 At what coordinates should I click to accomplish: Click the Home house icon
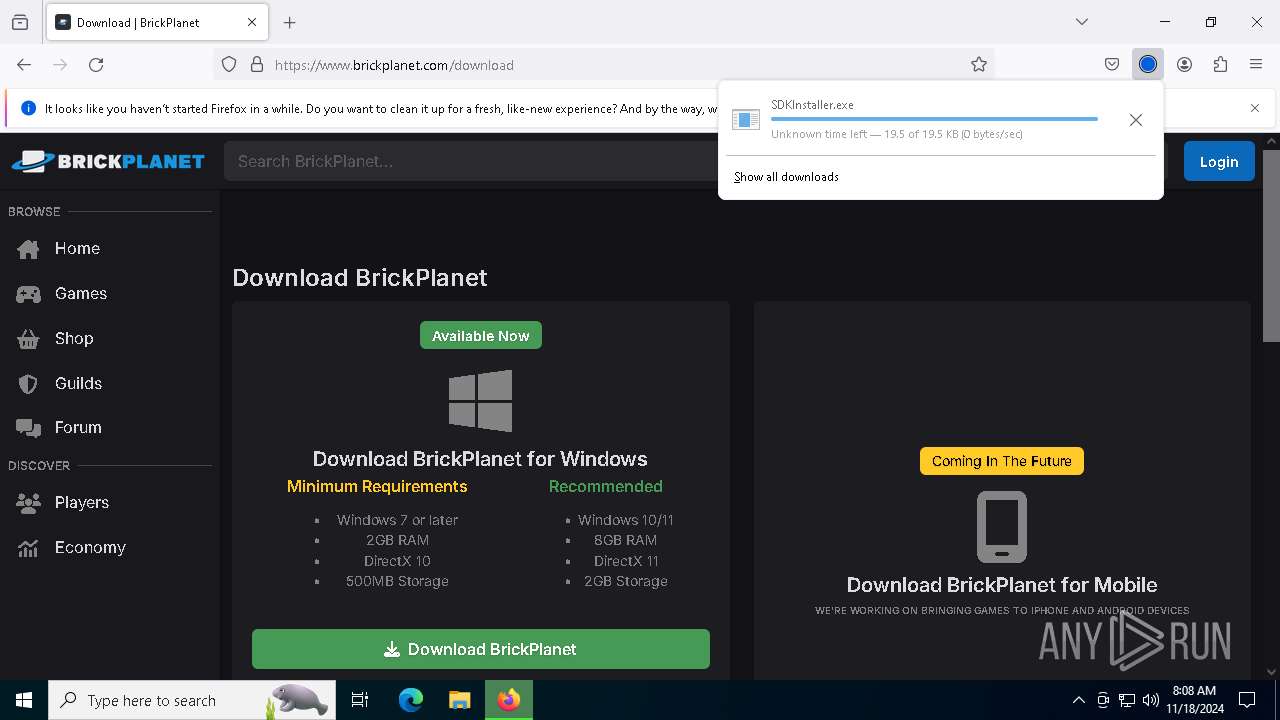tap(28, 249)
